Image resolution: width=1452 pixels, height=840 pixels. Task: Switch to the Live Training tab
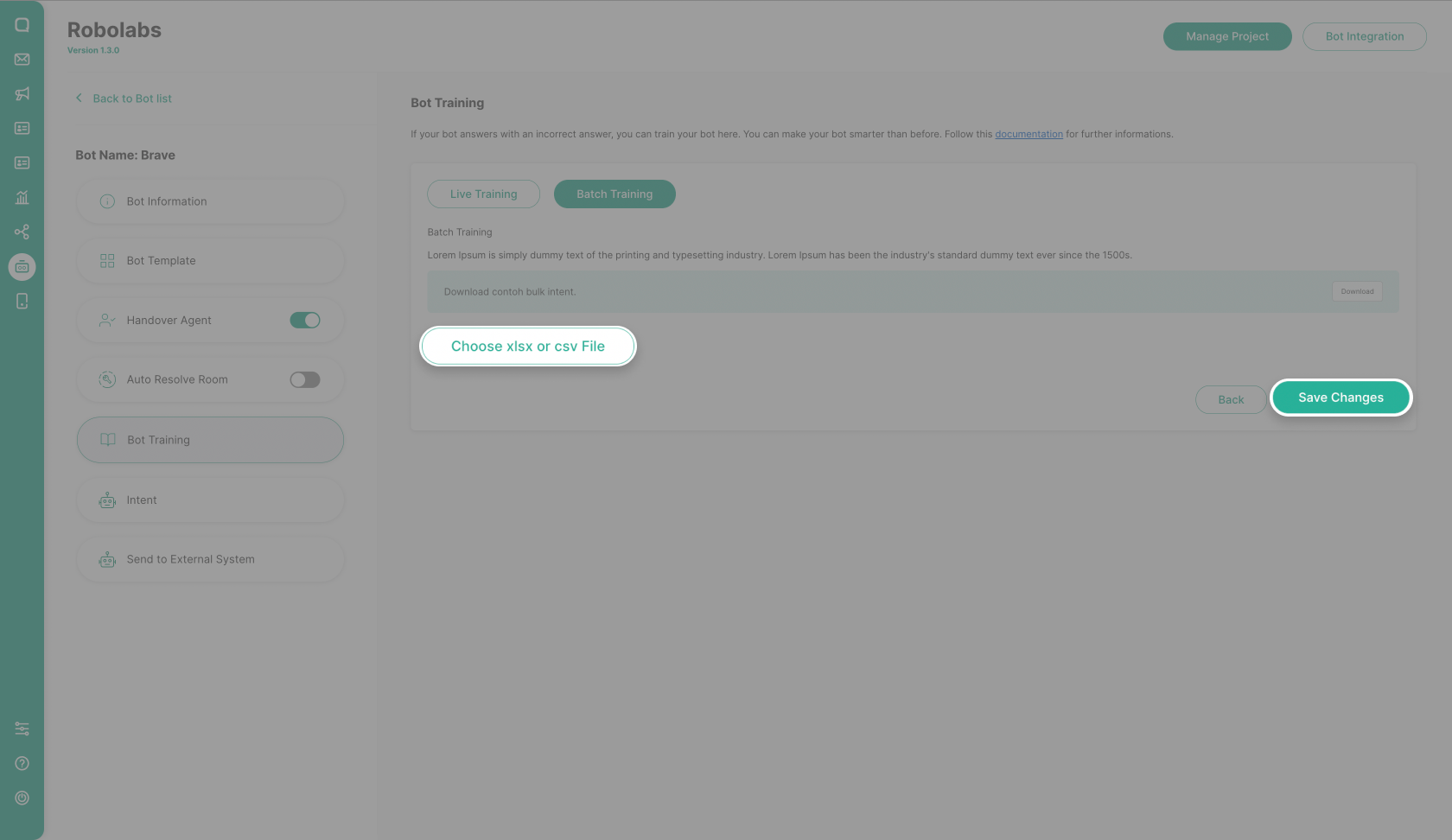click(483, 194)
